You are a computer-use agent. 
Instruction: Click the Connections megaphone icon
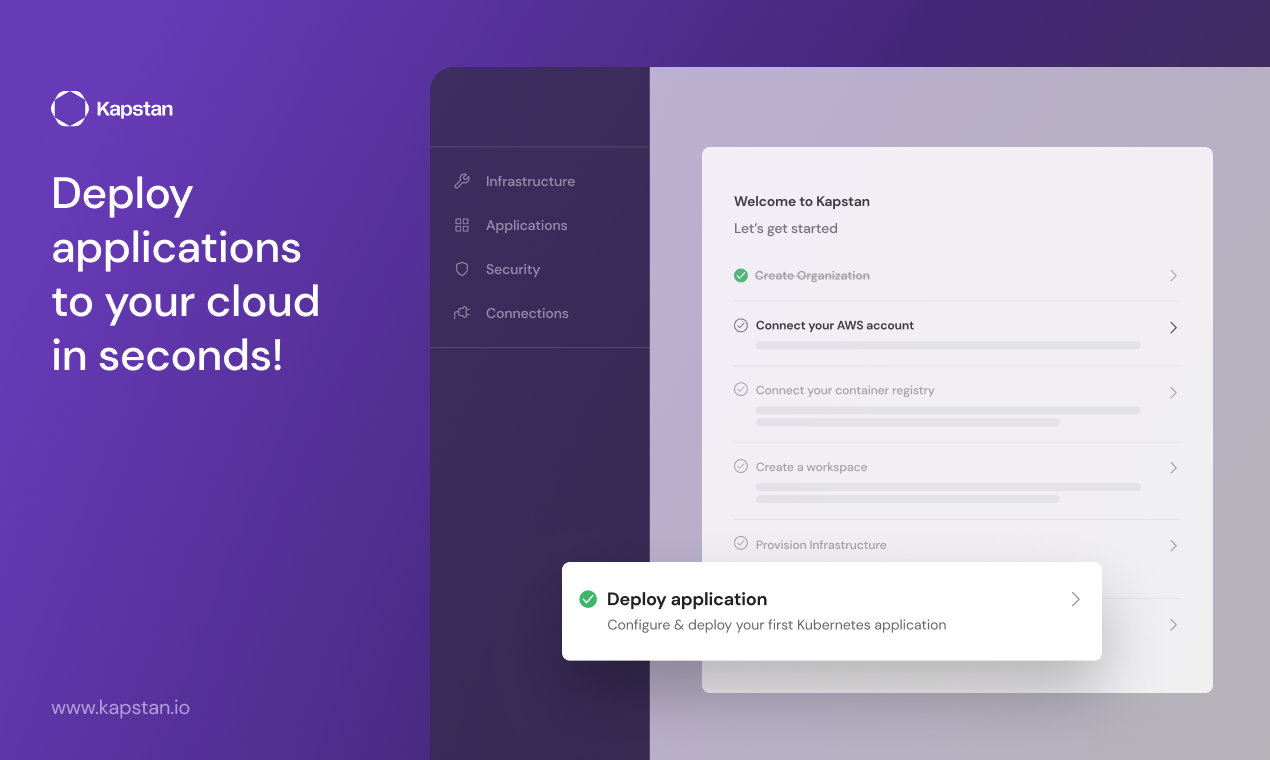(x=462, y=313)
